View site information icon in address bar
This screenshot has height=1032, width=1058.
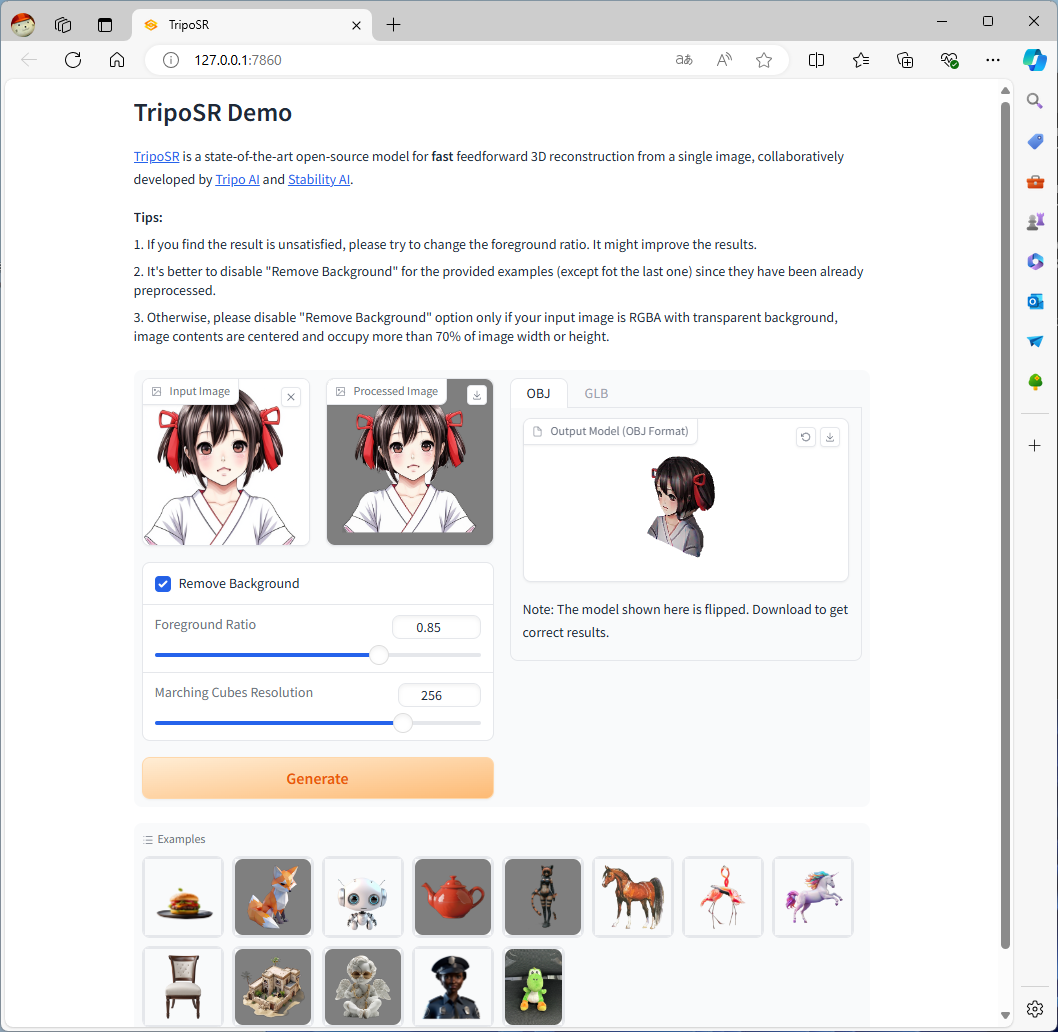171,60
